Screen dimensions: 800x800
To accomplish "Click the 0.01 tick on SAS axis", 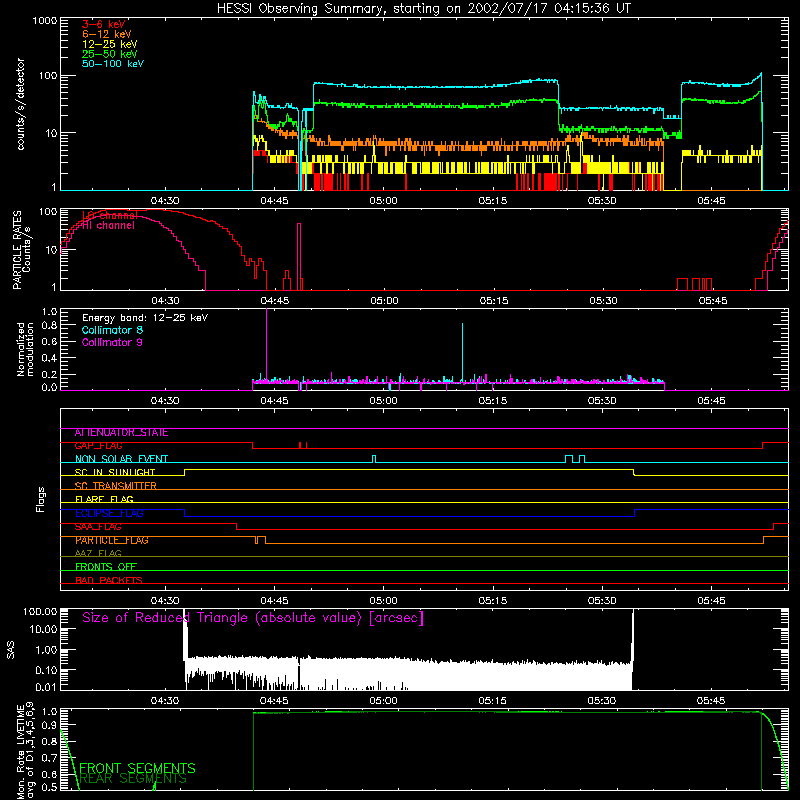I will point(46,687).
